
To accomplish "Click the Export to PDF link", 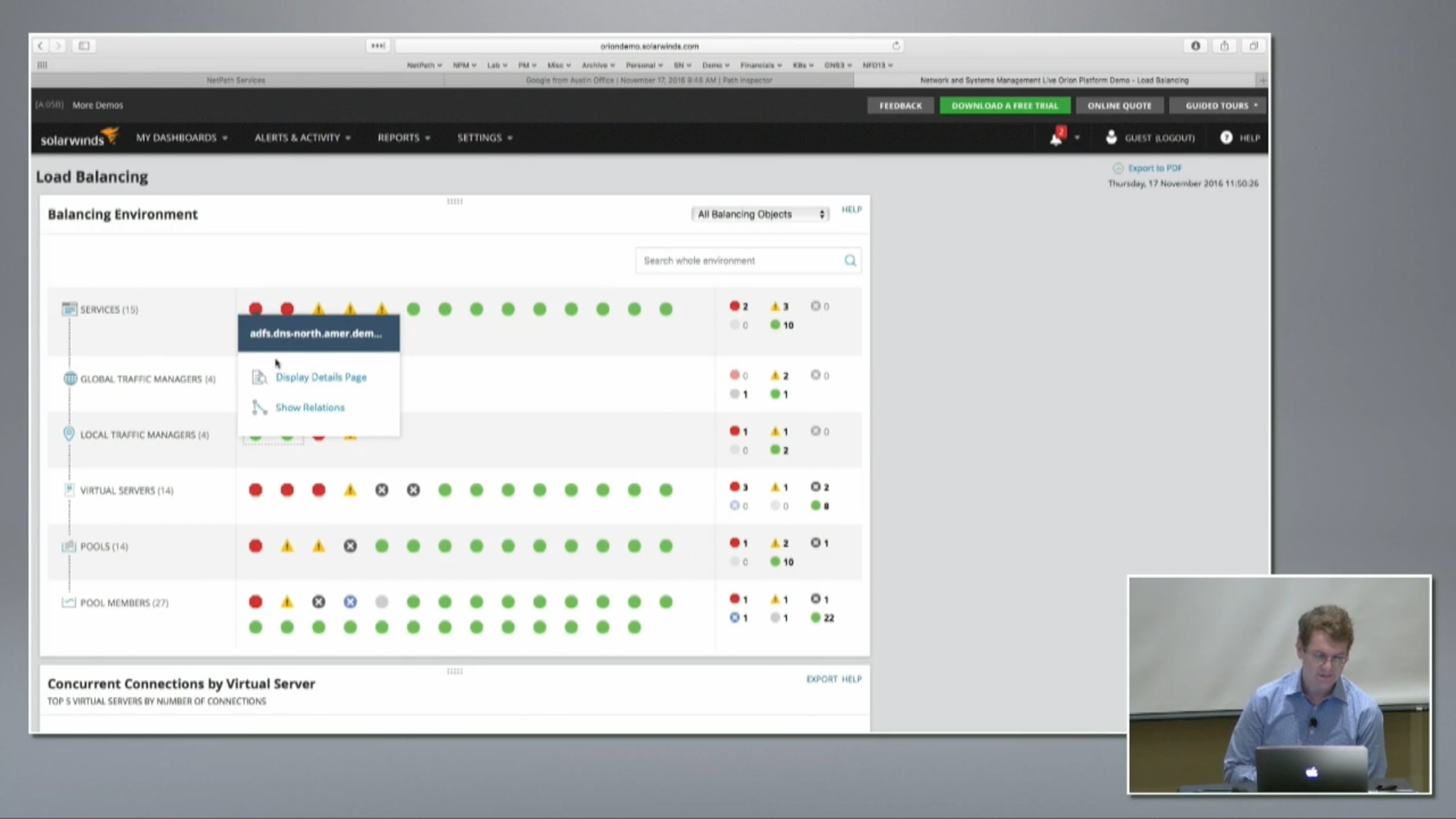I will coord(1155,168).
